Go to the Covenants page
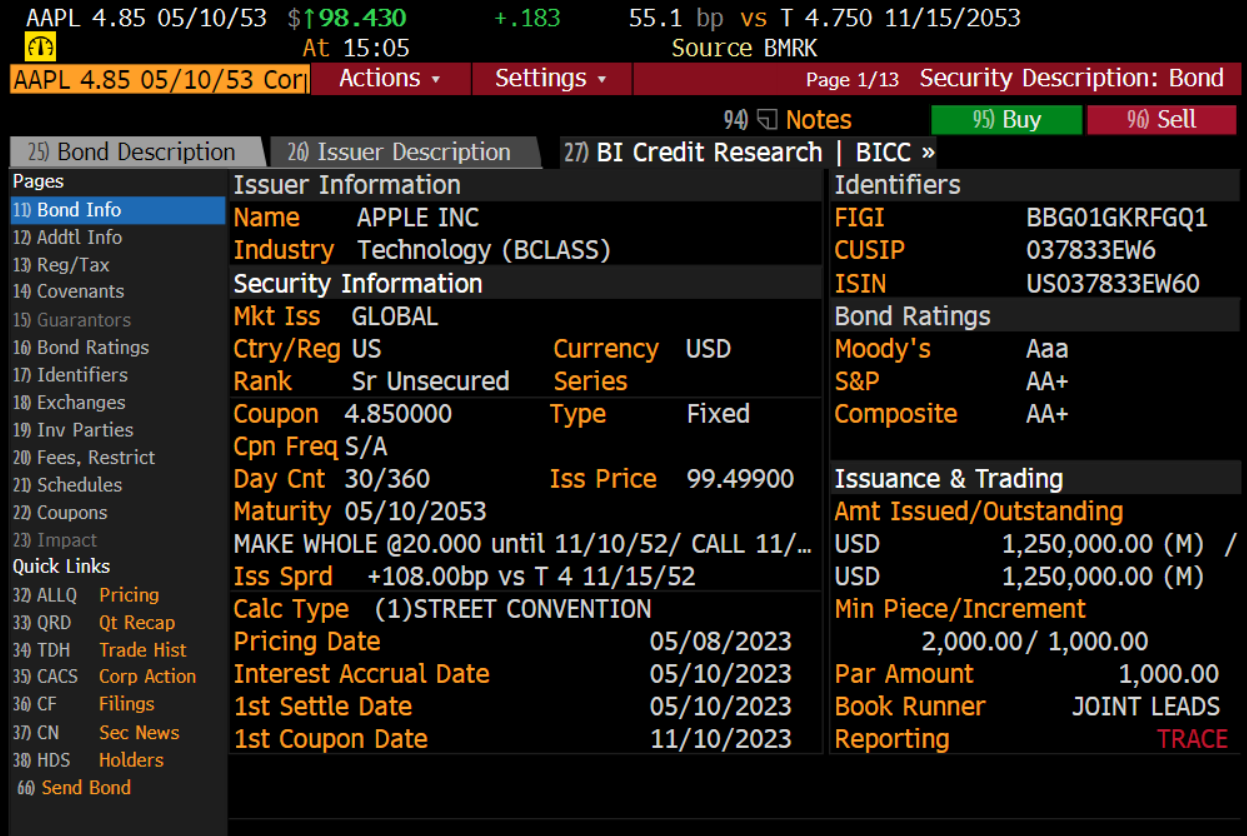Image resolution: width=1247 pixels, height=836 pixels. pos(80,292)
